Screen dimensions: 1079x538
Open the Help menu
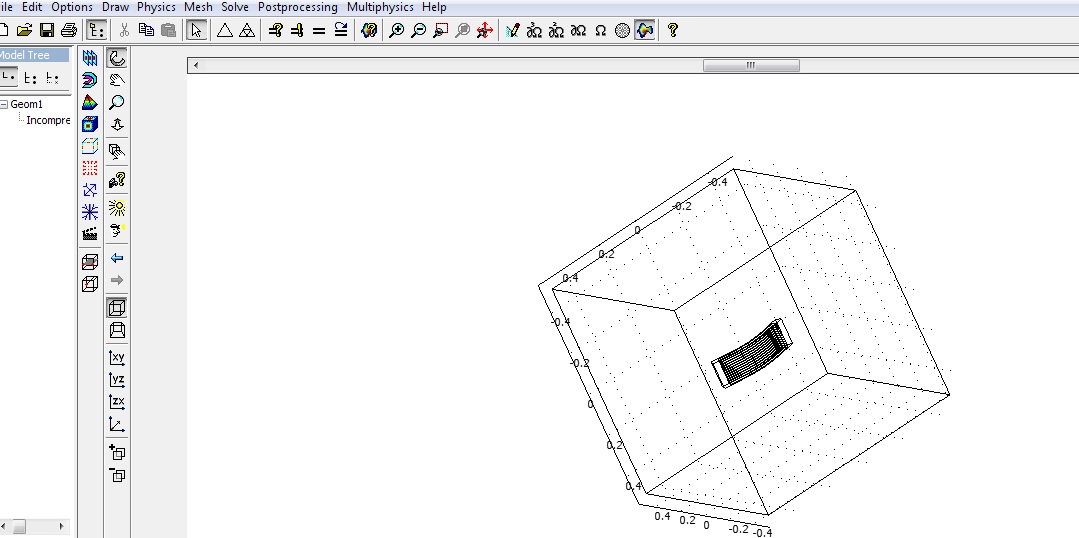(x=434, y=7)
